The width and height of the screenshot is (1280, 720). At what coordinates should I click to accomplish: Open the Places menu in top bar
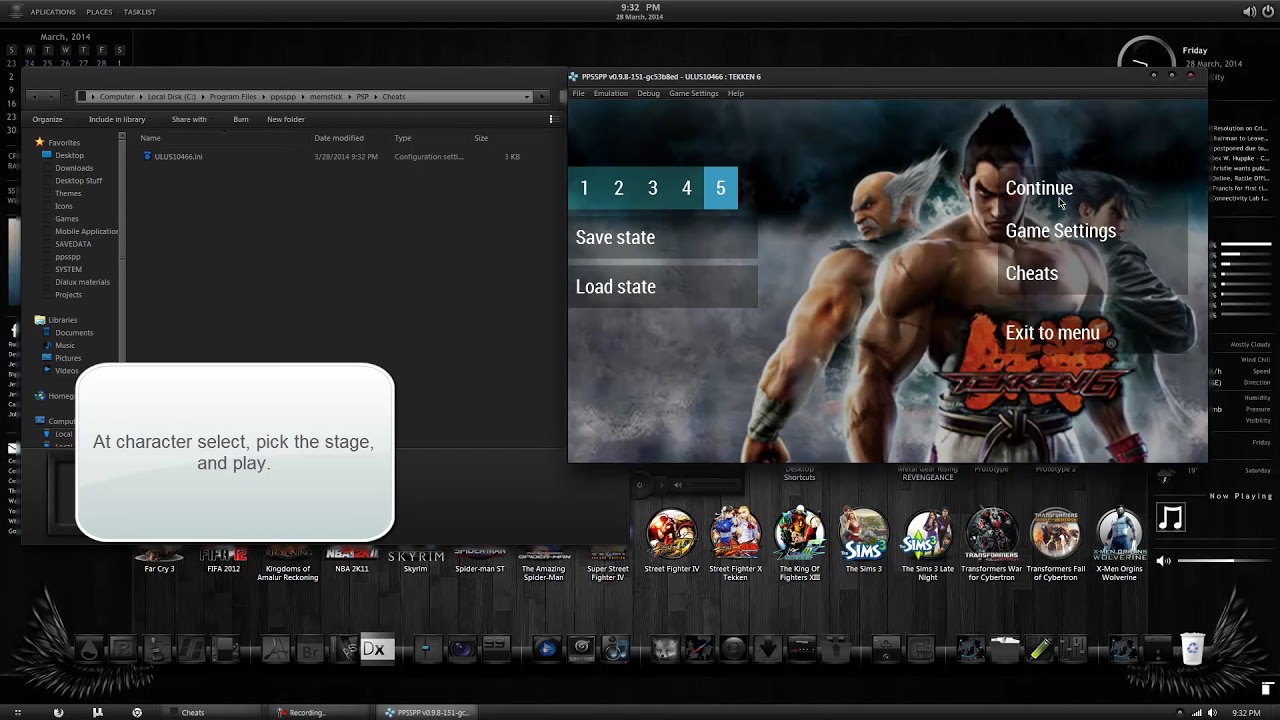pyautogui.click(x=99, y=12)
